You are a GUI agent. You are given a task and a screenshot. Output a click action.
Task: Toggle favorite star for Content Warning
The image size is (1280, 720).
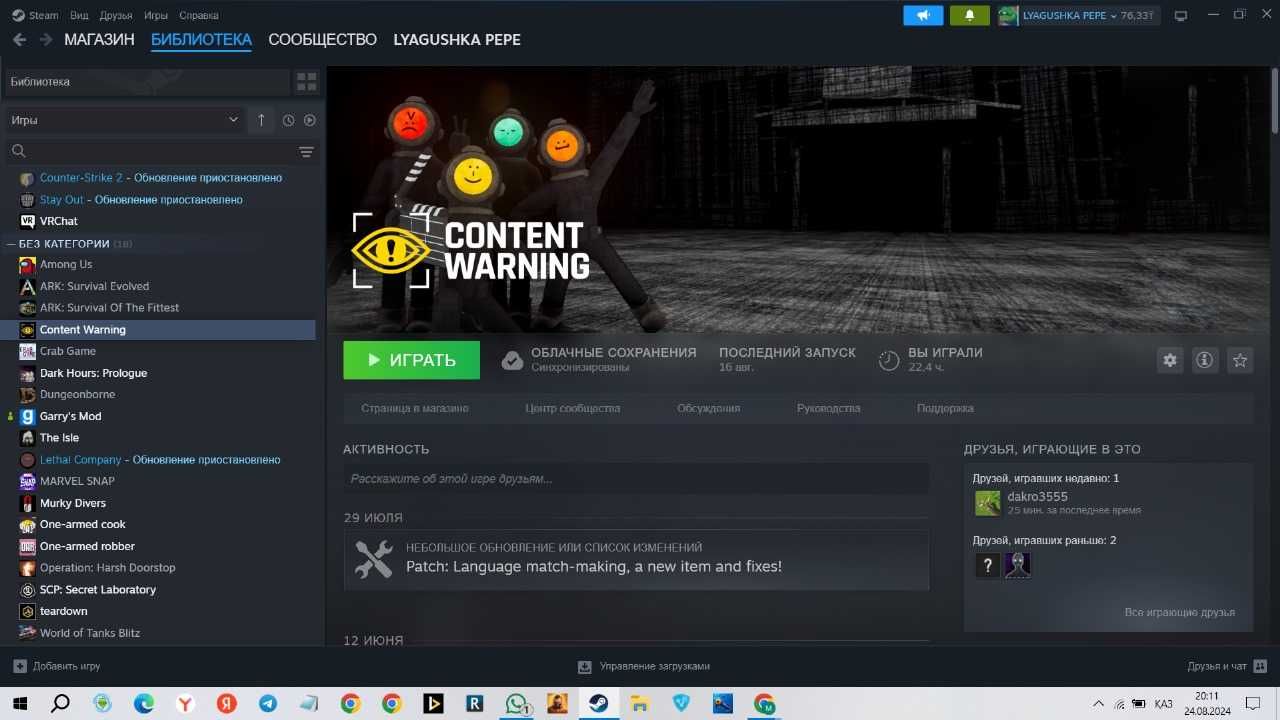point(1240,360)
